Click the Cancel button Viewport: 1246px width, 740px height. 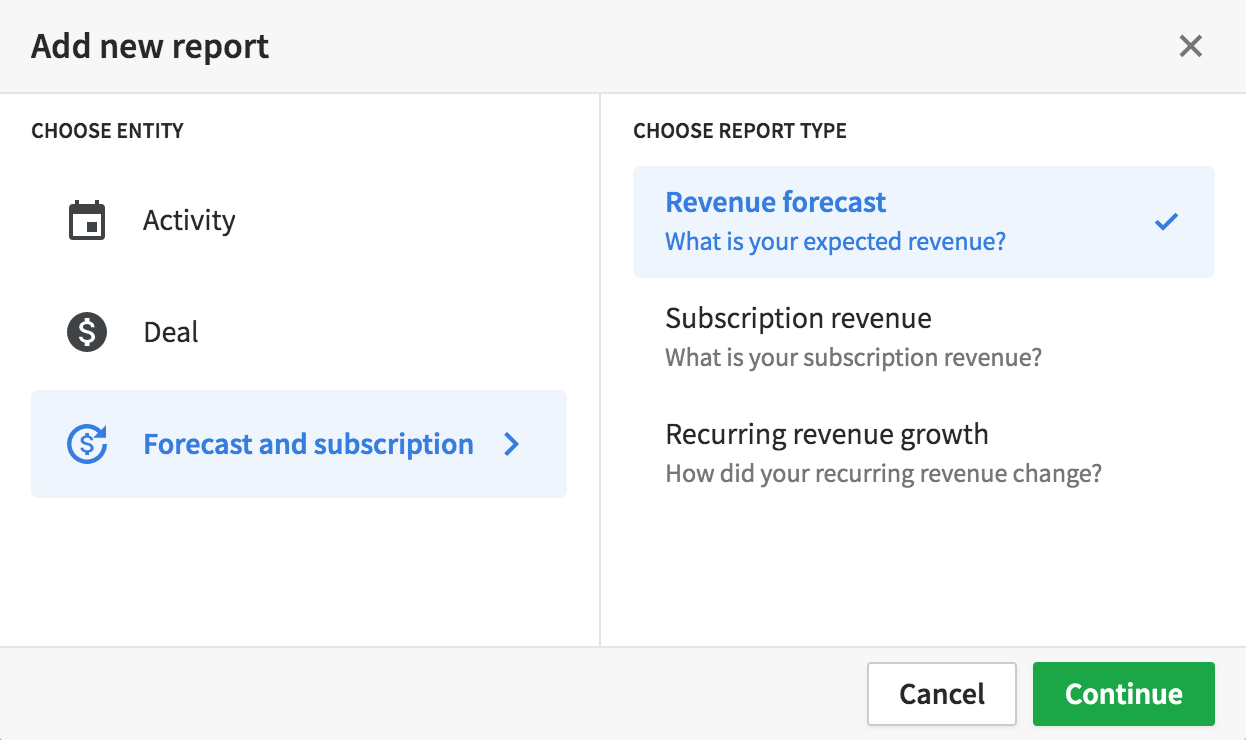tap(942, 694)
